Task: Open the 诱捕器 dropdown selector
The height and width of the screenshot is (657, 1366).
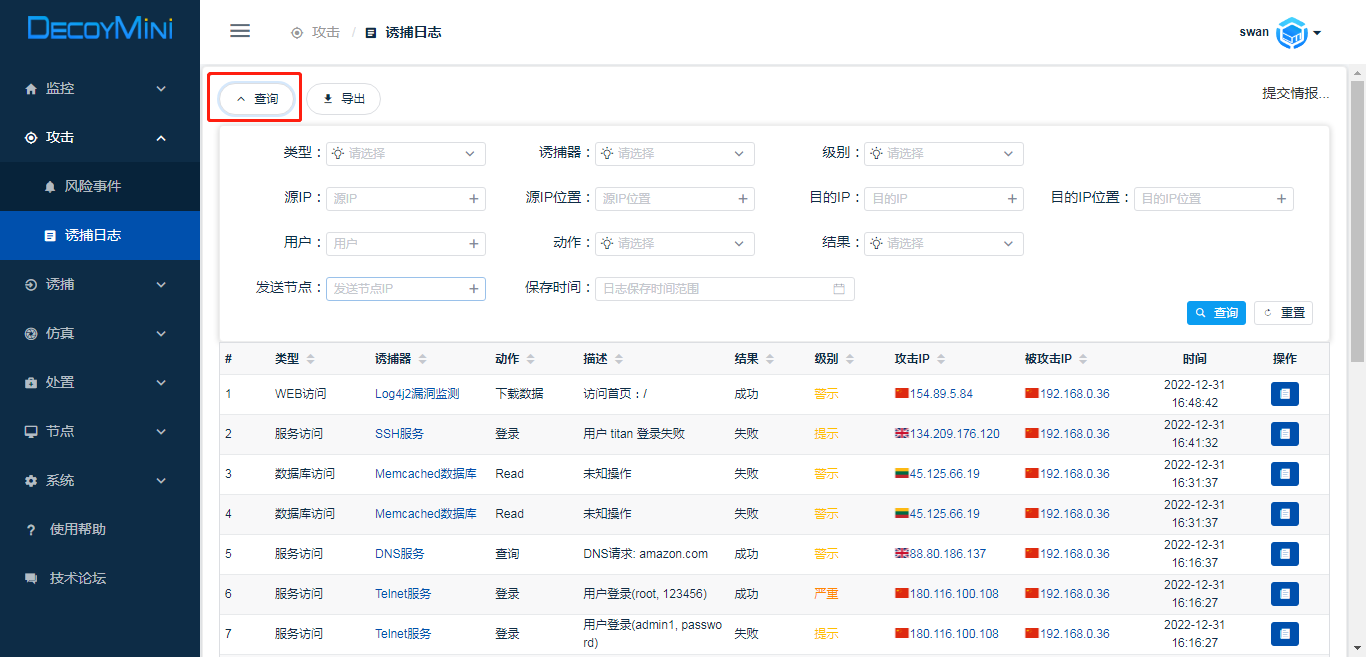Action: click(674, 154)
